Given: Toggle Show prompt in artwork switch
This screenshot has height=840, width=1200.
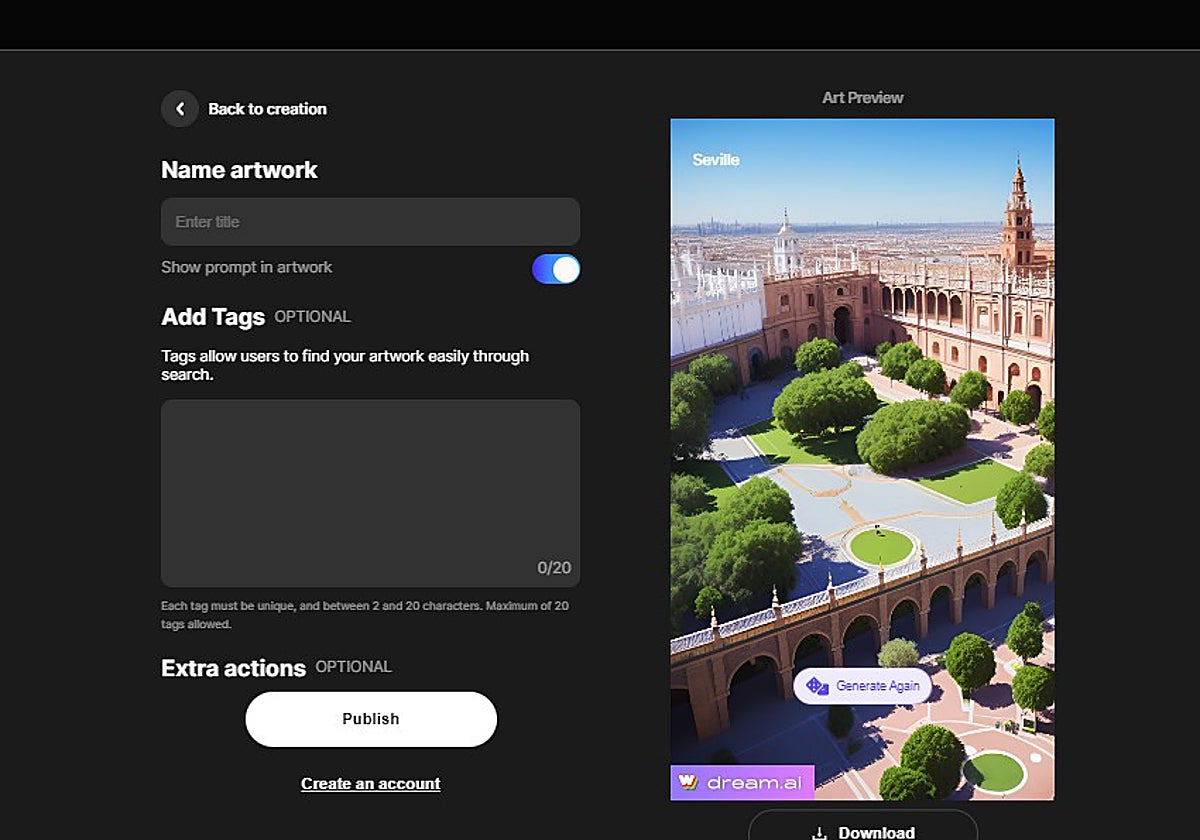Looking at the screenshot, I should 556,269.
